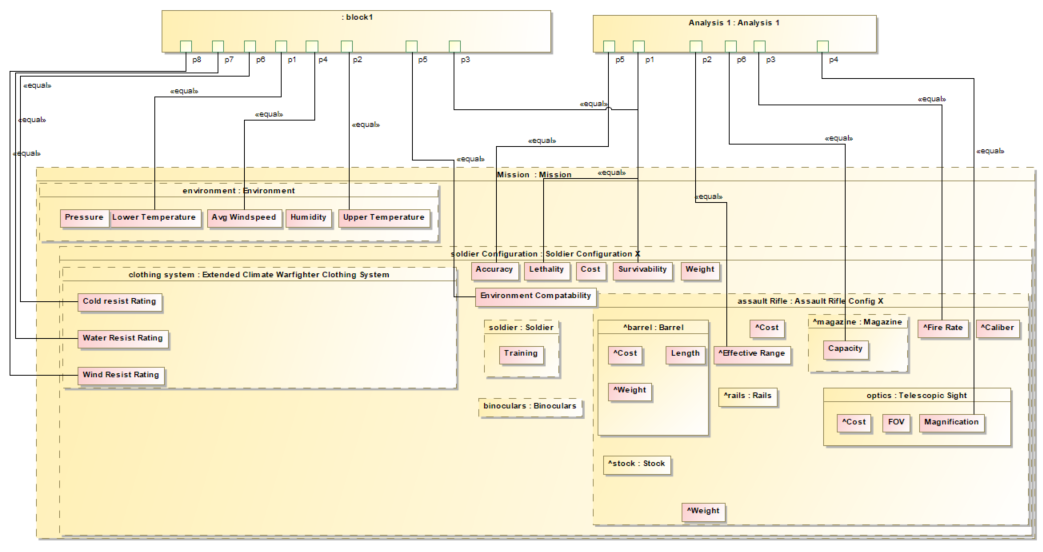Select the Humidity property
This screenshot has height=552, width=1043.
click(309, 218)
